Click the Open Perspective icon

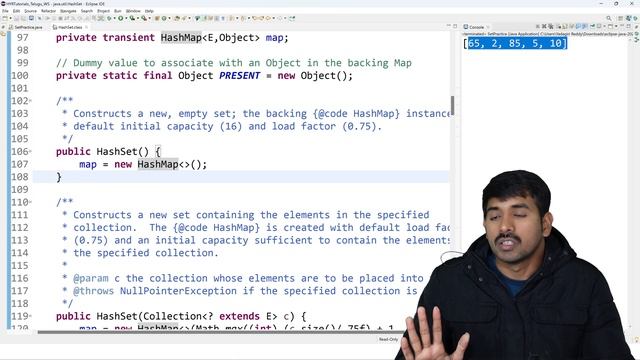620,18
